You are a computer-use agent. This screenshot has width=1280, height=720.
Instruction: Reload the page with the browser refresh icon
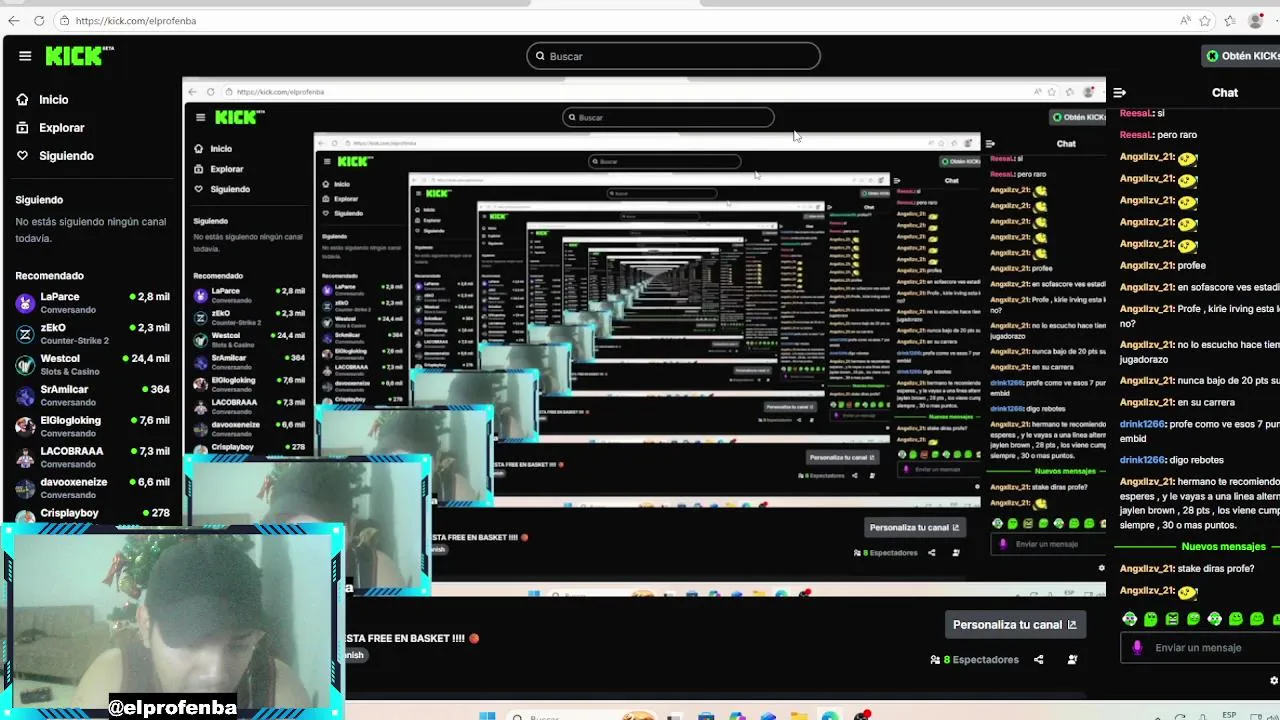[x=39, y=20]
